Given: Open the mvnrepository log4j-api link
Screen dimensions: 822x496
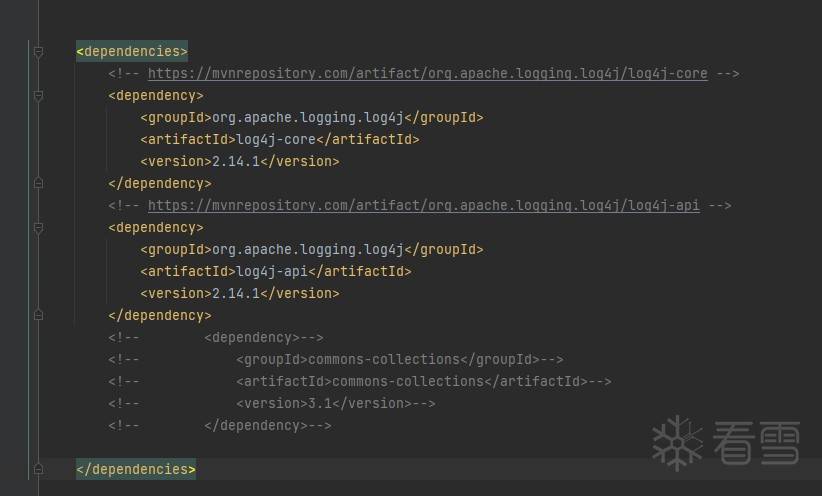Looking at the screenshot, I should [423, 206].
